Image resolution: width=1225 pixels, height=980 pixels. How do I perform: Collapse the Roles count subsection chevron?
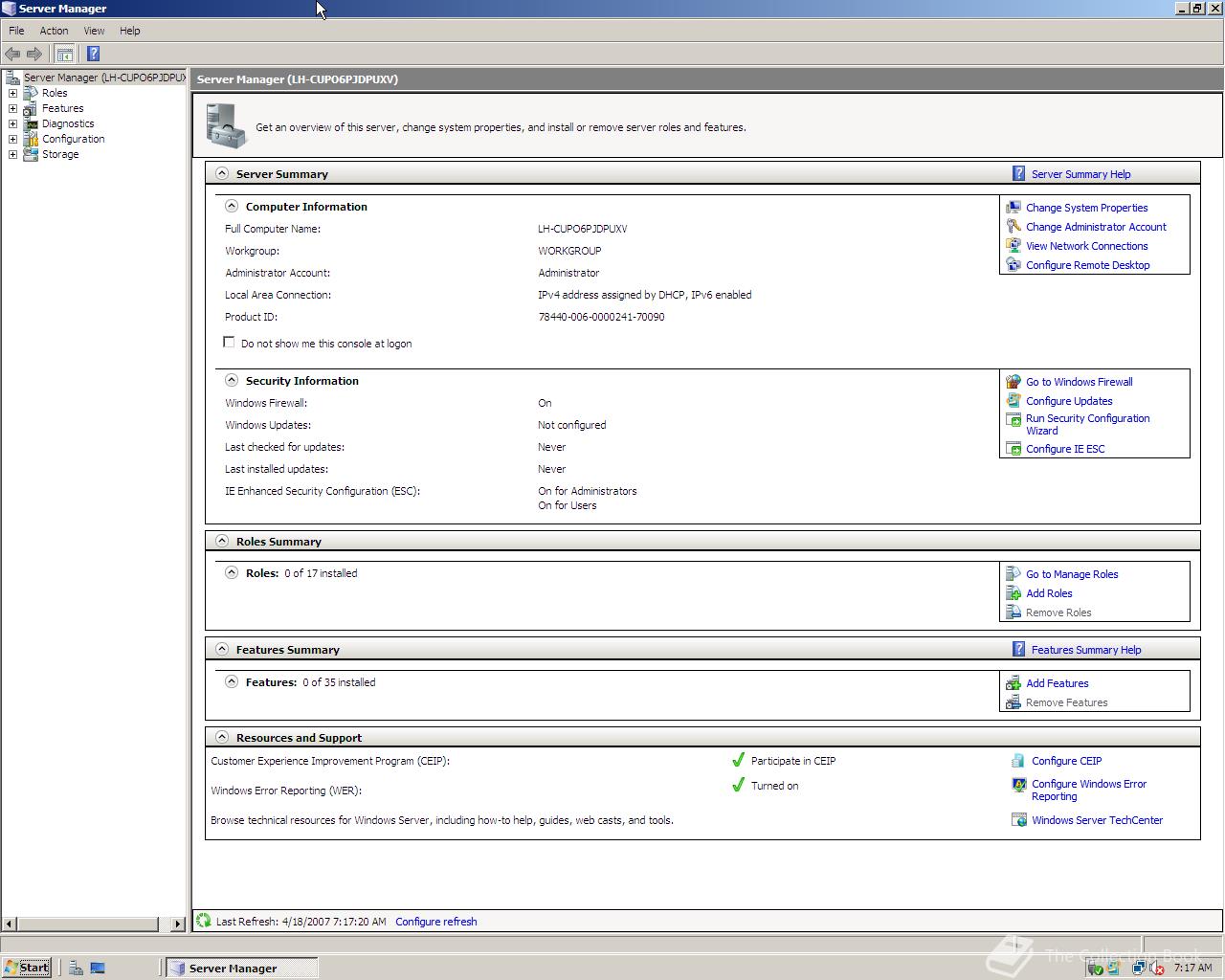coord(231,572)
